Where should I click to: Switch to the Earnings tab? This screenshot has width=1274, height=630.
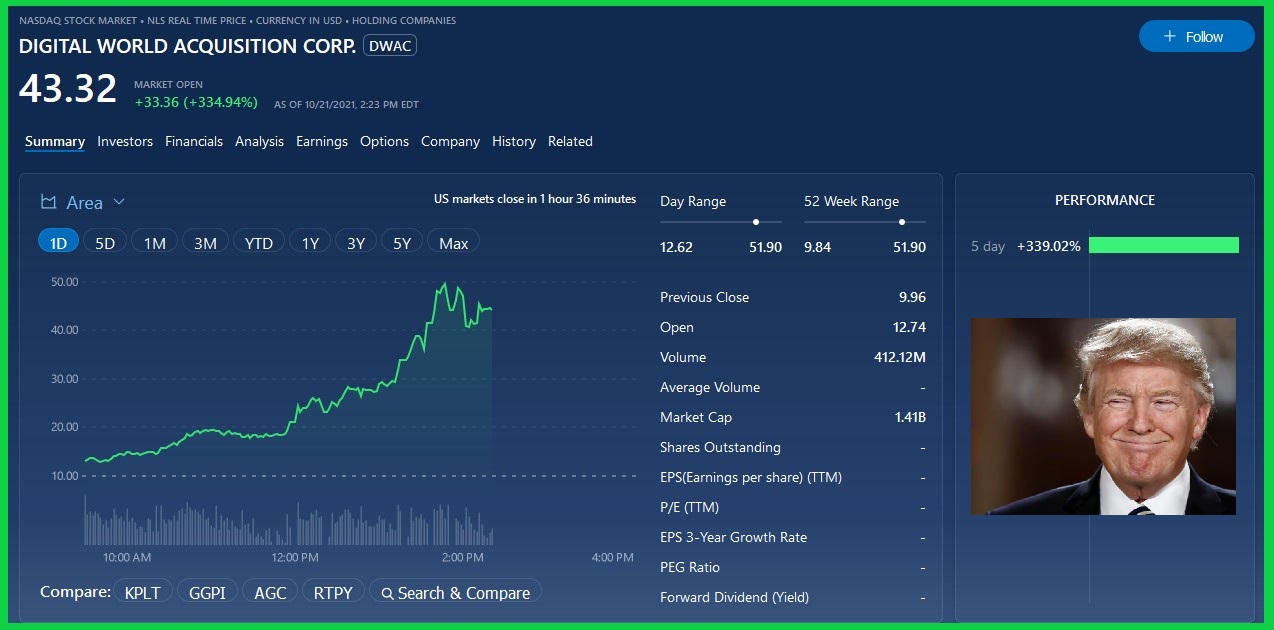[322, 142]
